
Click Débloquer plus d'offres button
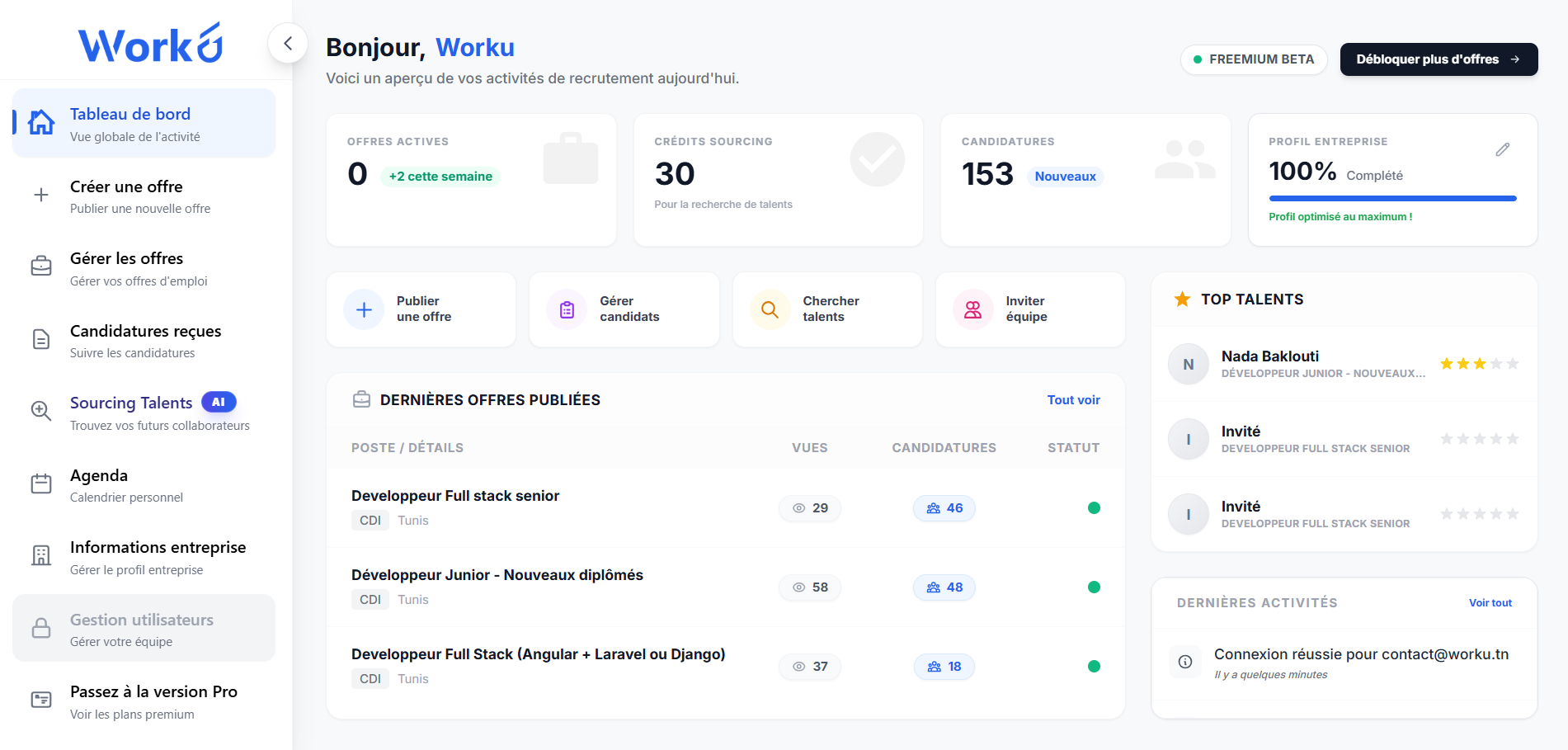point(1439,59)
